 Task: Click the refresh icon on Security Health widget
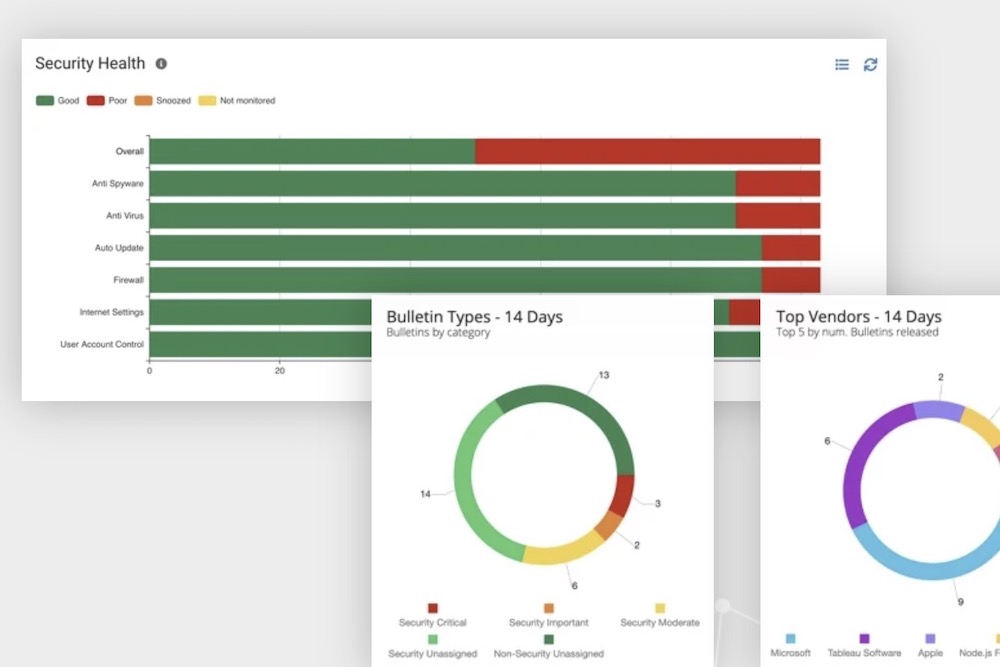870,64
